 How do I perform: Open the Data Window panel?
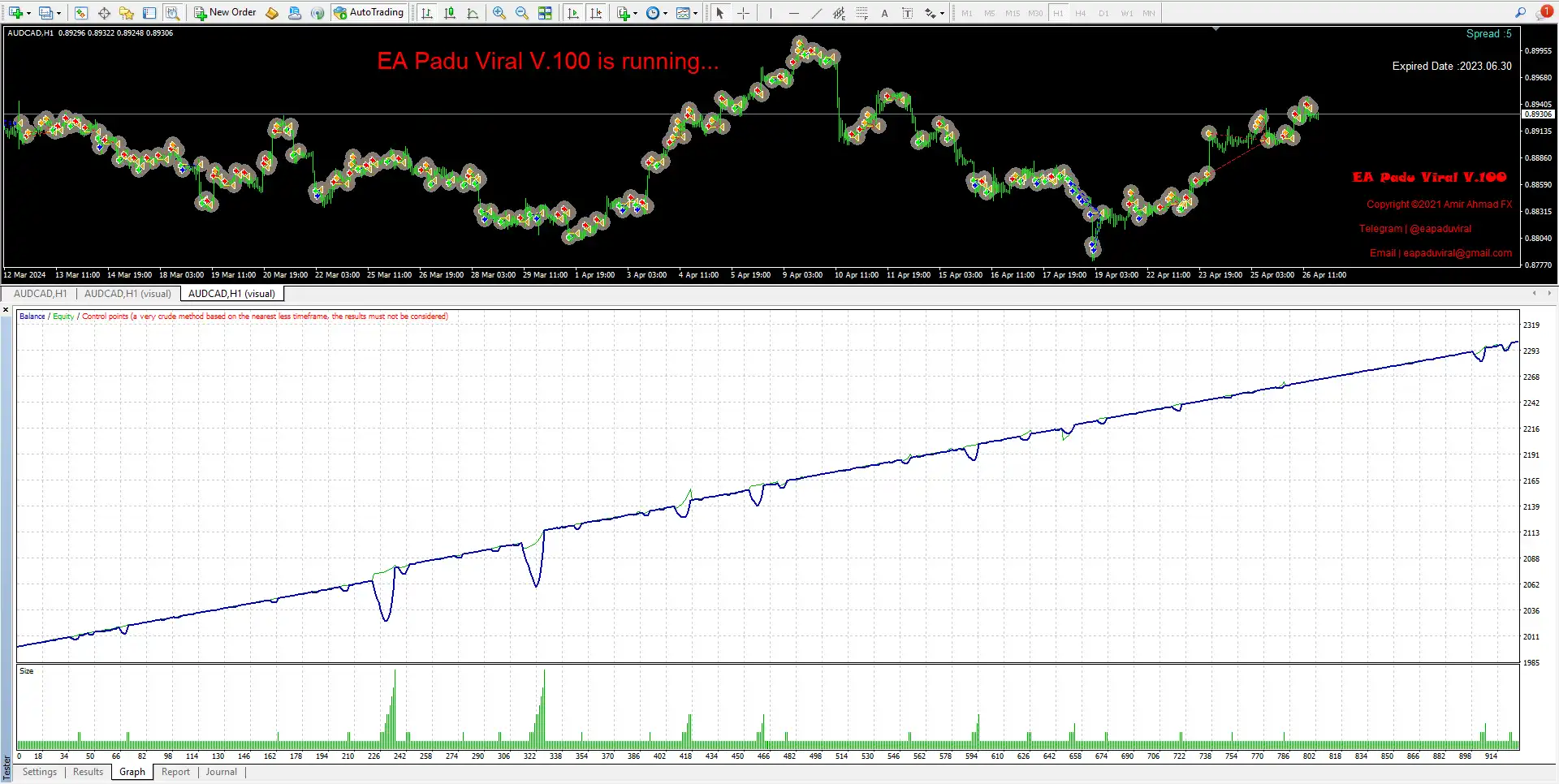104,13
